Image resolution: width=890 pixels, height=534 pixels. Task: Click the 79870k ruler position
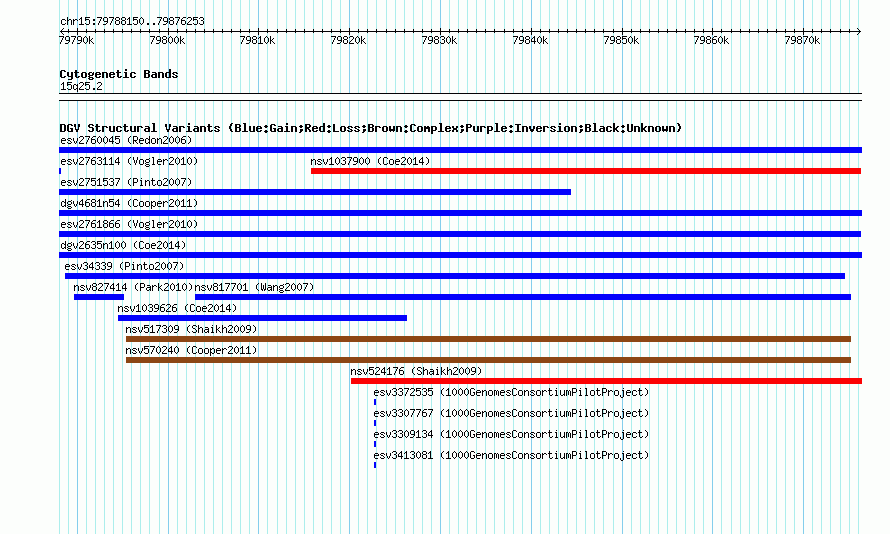coord(802,40)
